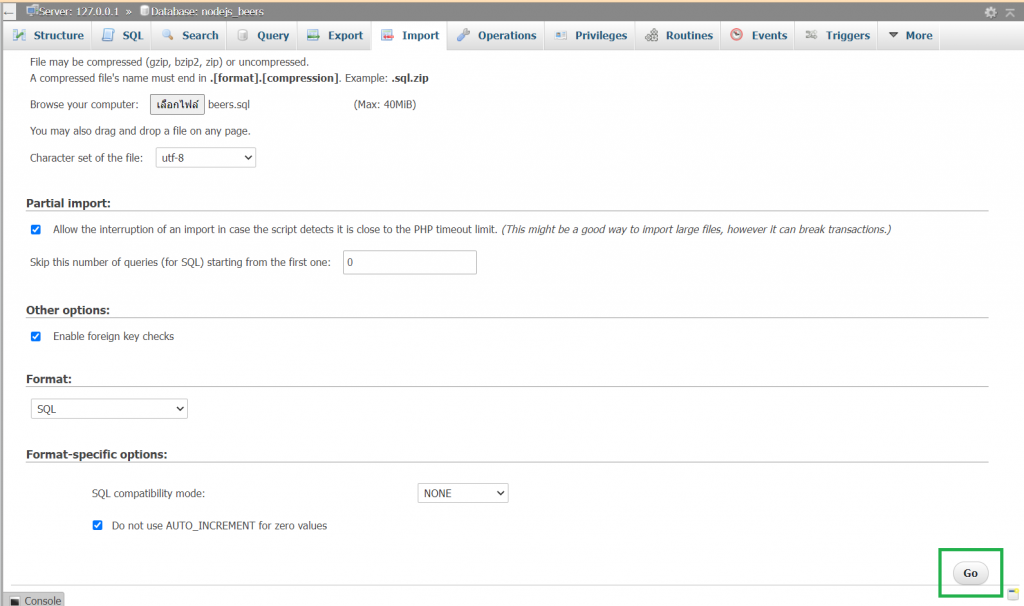1024x606 pixels.
Task: Collapse the top panel arrow icon
Action: point(1010,12)
